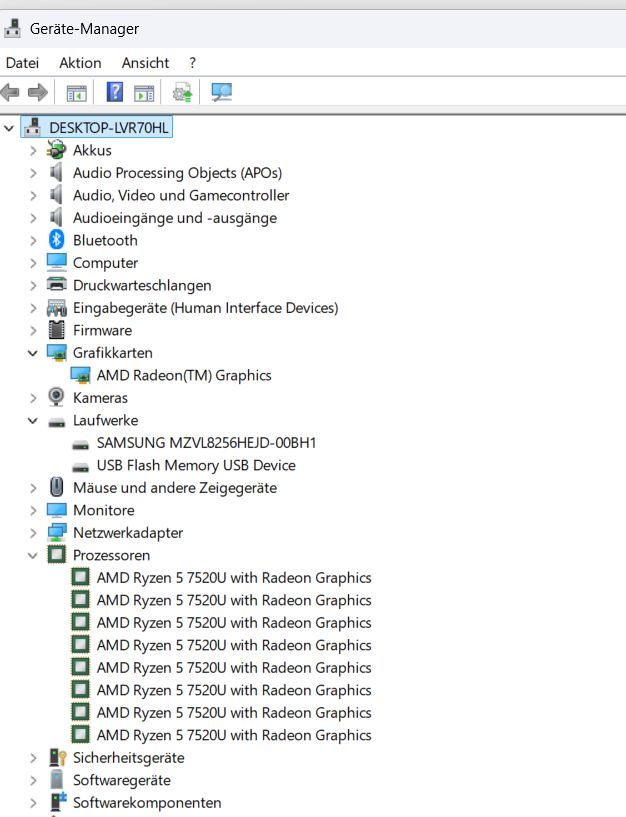Open the Aktion menu
The height and width of the screenshot is (817, 626).
tap(80, 62)
